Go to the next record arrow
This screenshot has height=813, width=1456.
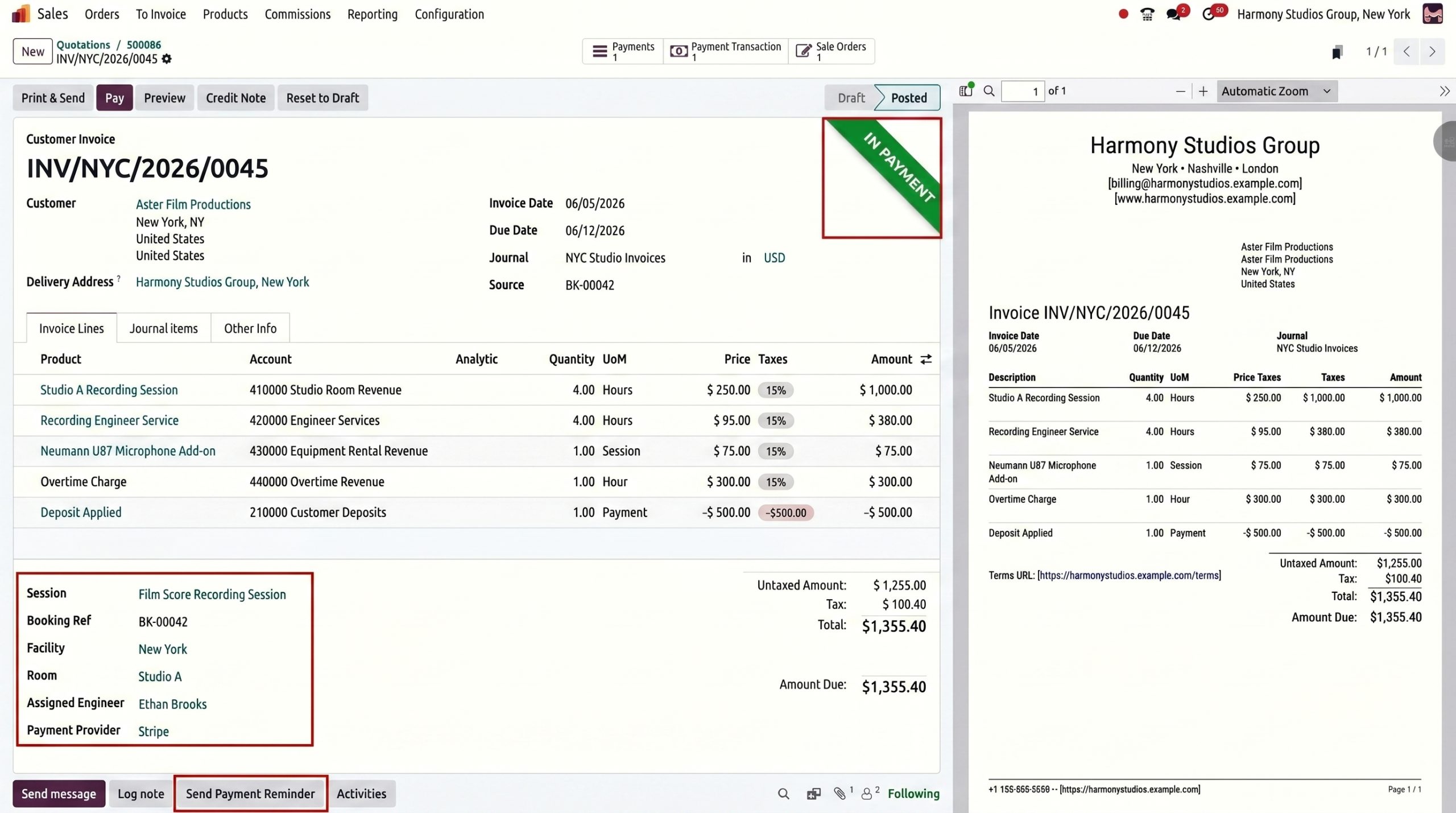point(1432,52)
